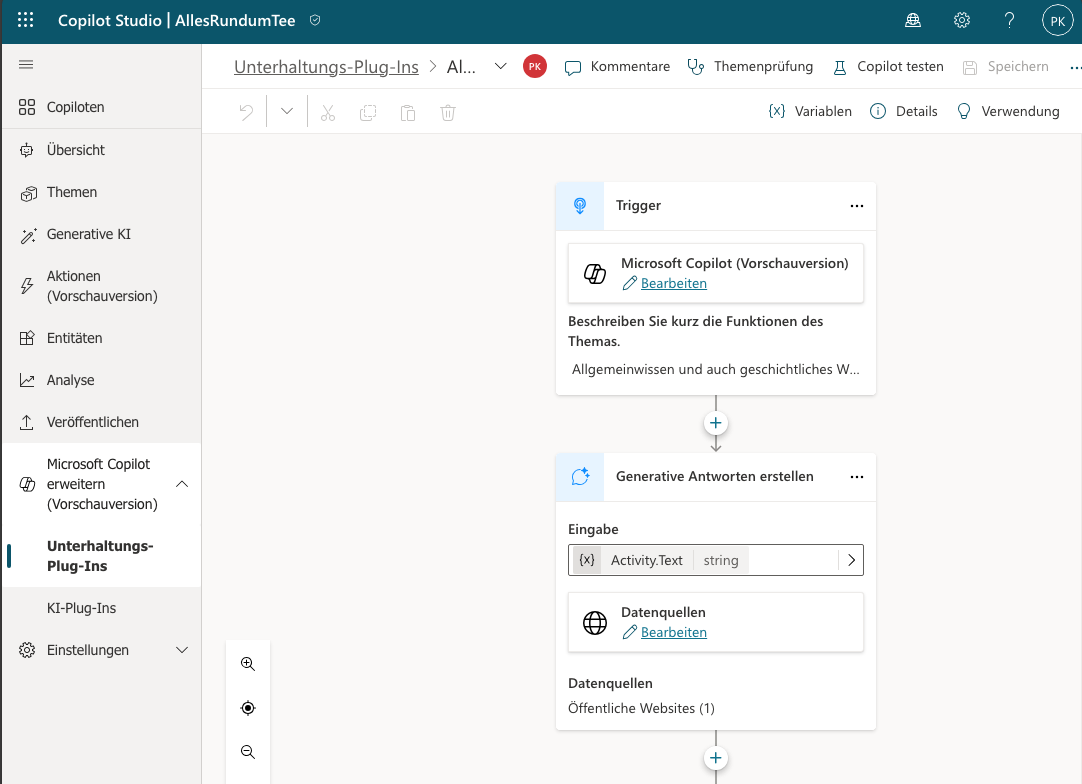
Task: Click Bearbeiten under Microsoft Copilot trigger
Action: pyautogui.click(x=673, y=284)
